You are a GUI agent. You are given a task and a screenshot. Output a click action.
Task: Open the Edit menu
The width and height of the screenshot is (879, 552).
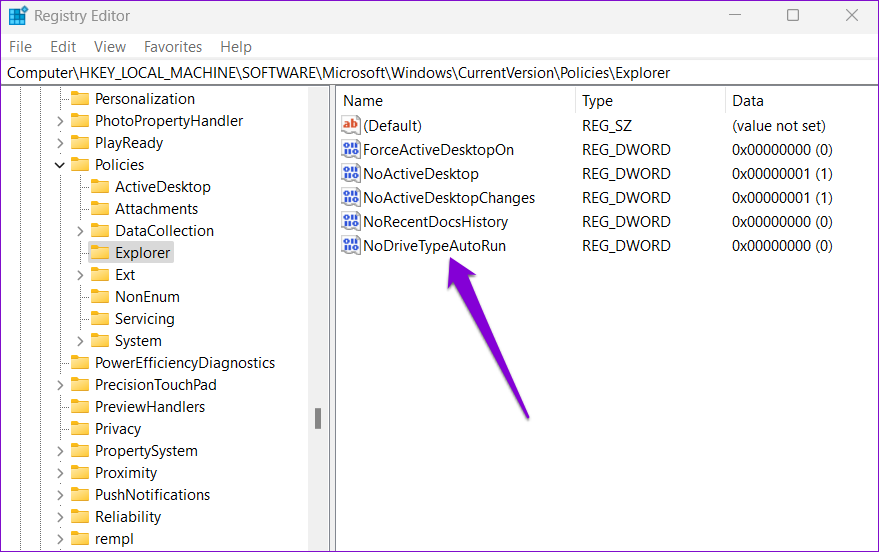(x=63, y=47)
